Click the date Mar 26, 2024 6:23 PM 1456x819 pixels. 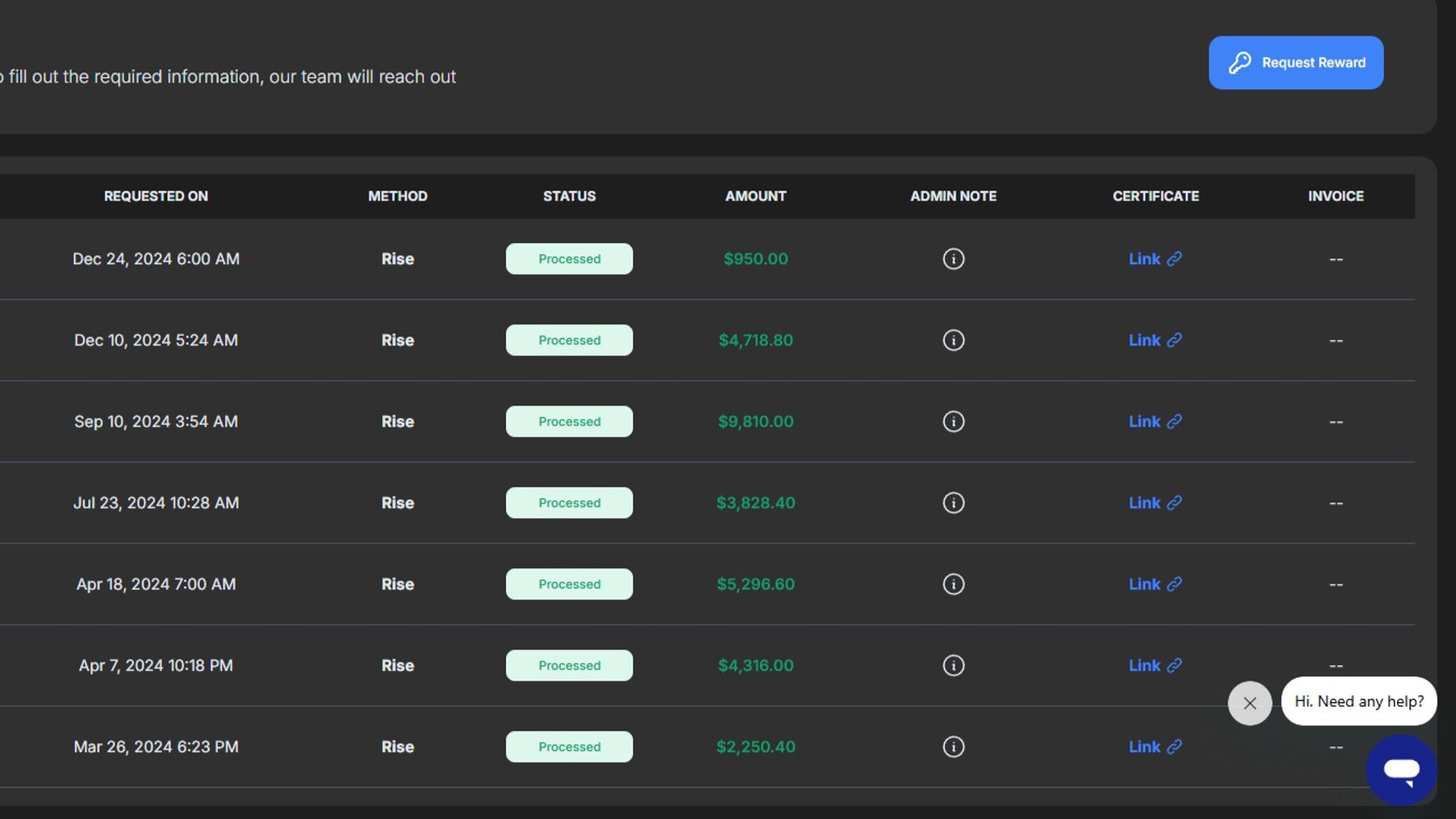click(x=156, y=747)
